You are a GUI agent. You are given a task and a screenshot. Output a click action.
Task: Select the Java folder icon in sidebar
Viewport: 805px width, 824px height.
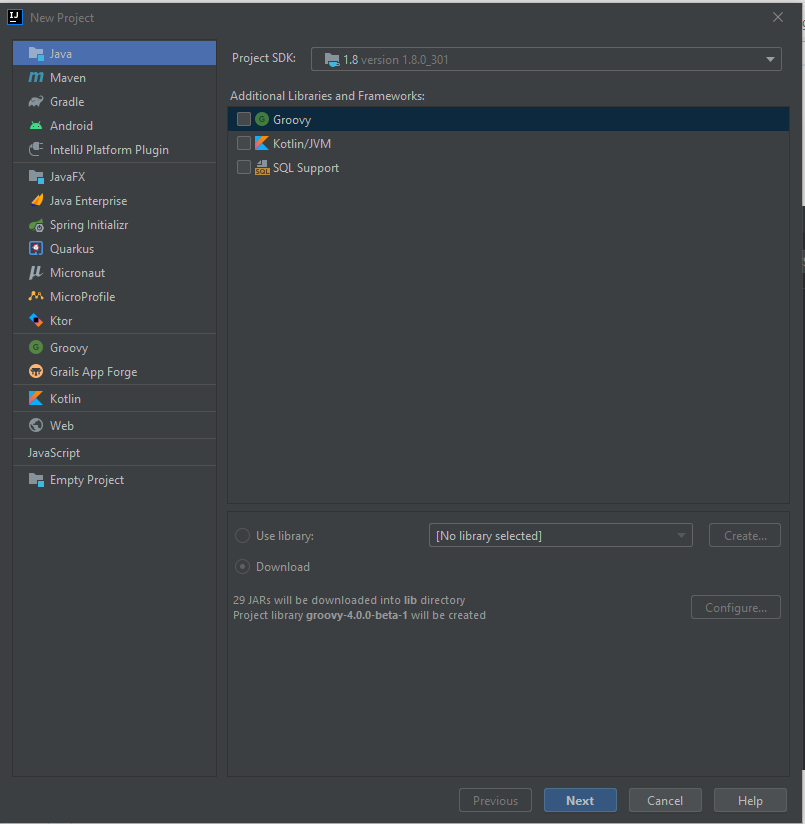coord(36,54)
